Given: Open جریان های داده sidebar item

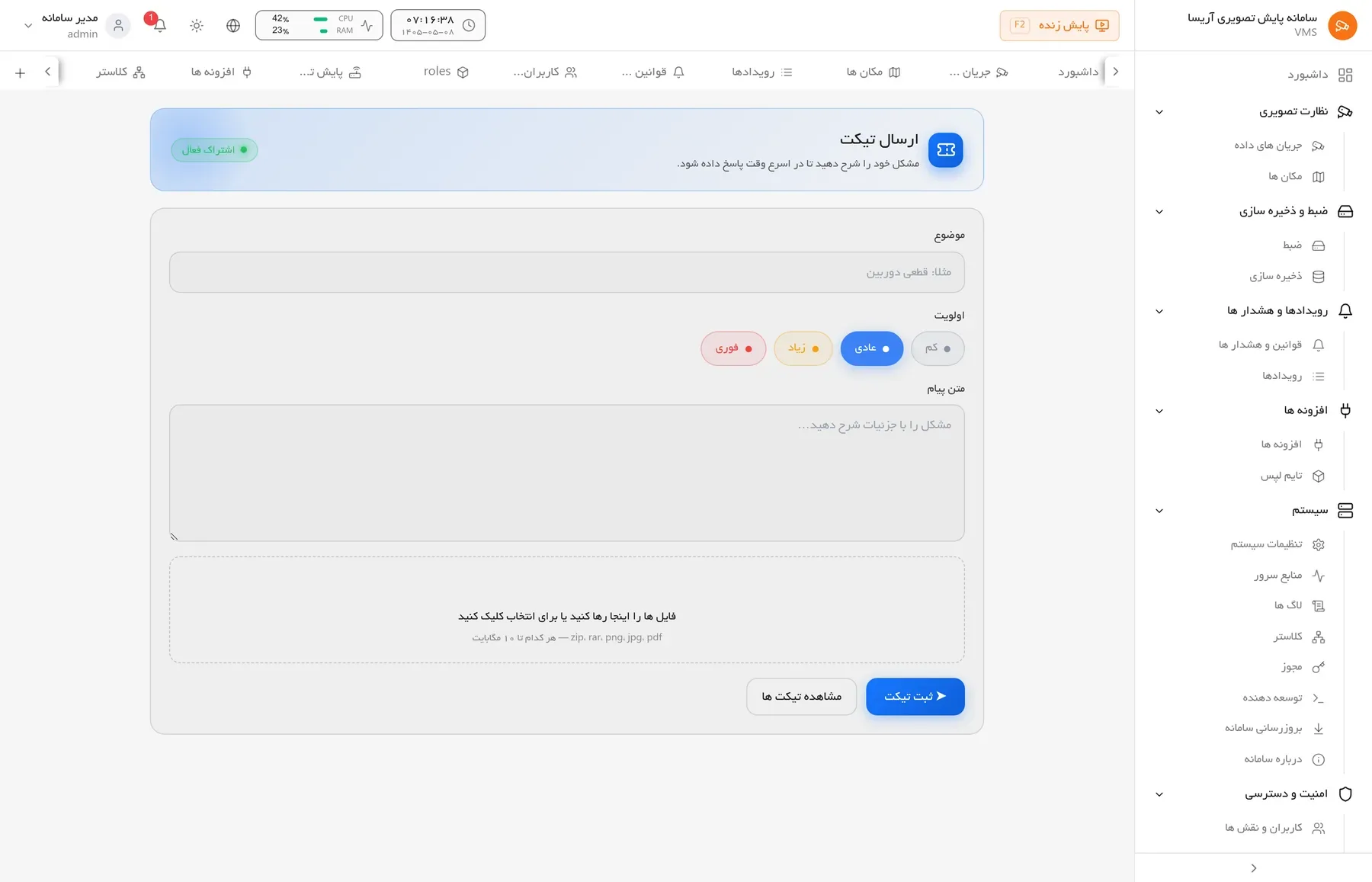Looking at the screenshot, I should coord(1279,146).
